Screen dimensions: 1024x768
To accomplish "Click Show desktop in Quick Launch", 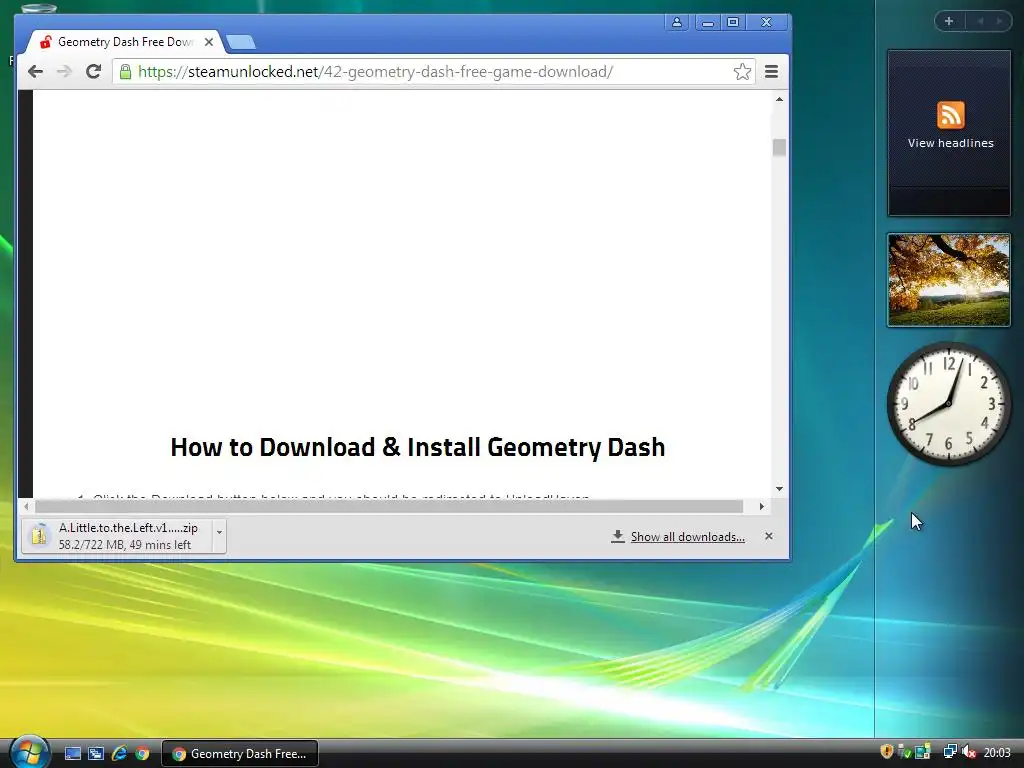I will point(73,754).
